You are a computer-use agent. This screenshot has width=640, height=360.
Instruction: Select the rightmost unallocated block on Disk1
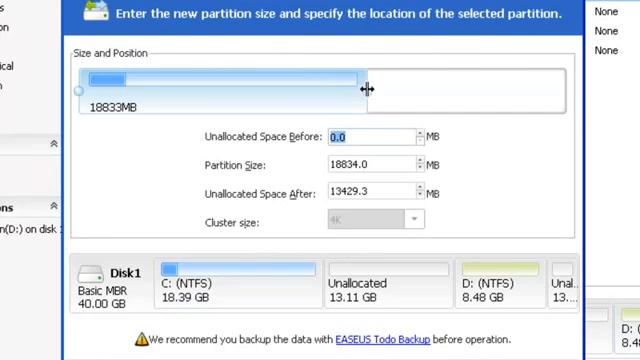coord(564,284)
